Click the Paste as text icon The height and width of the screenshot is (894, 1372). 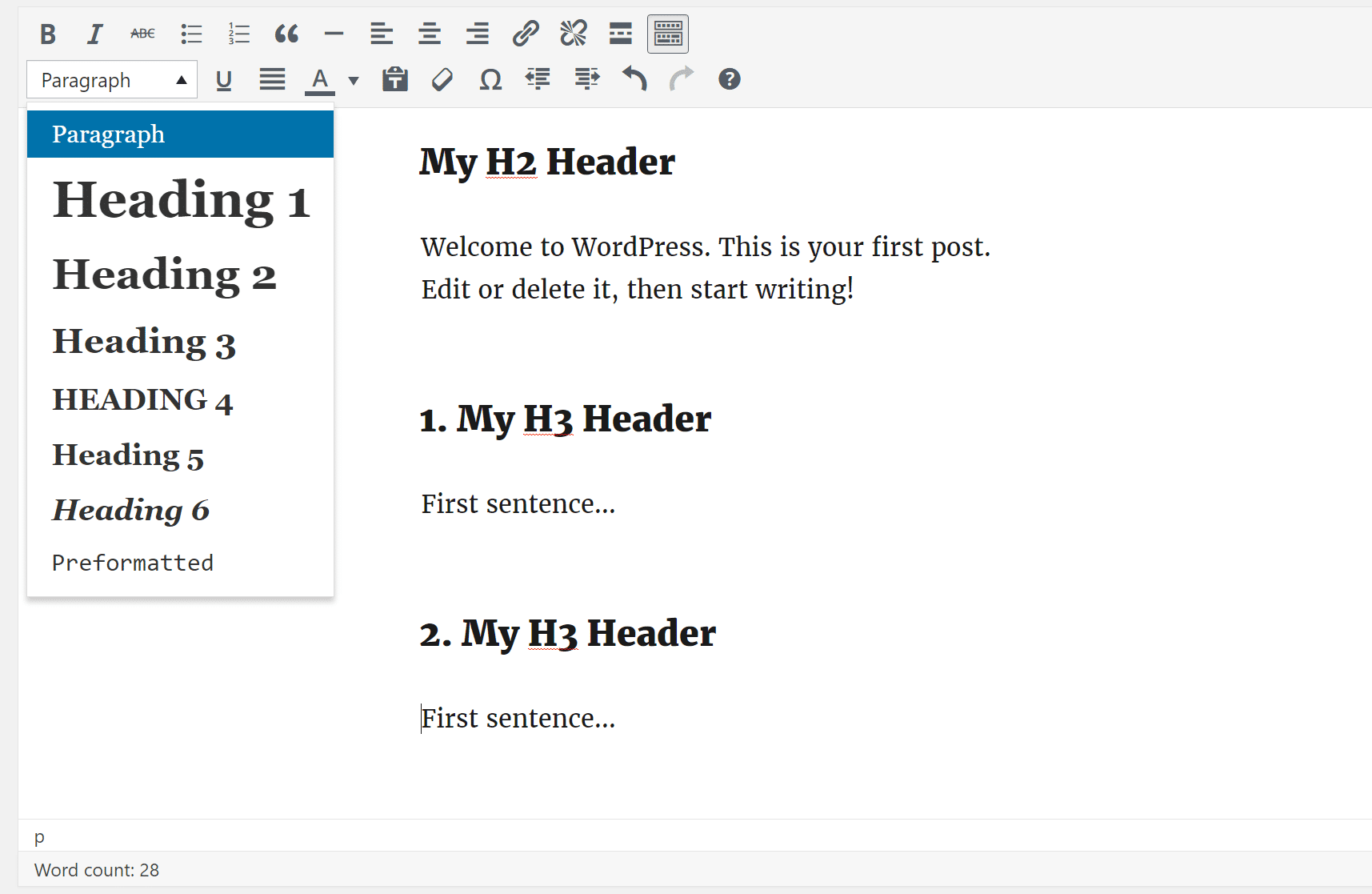coord(395,79)
